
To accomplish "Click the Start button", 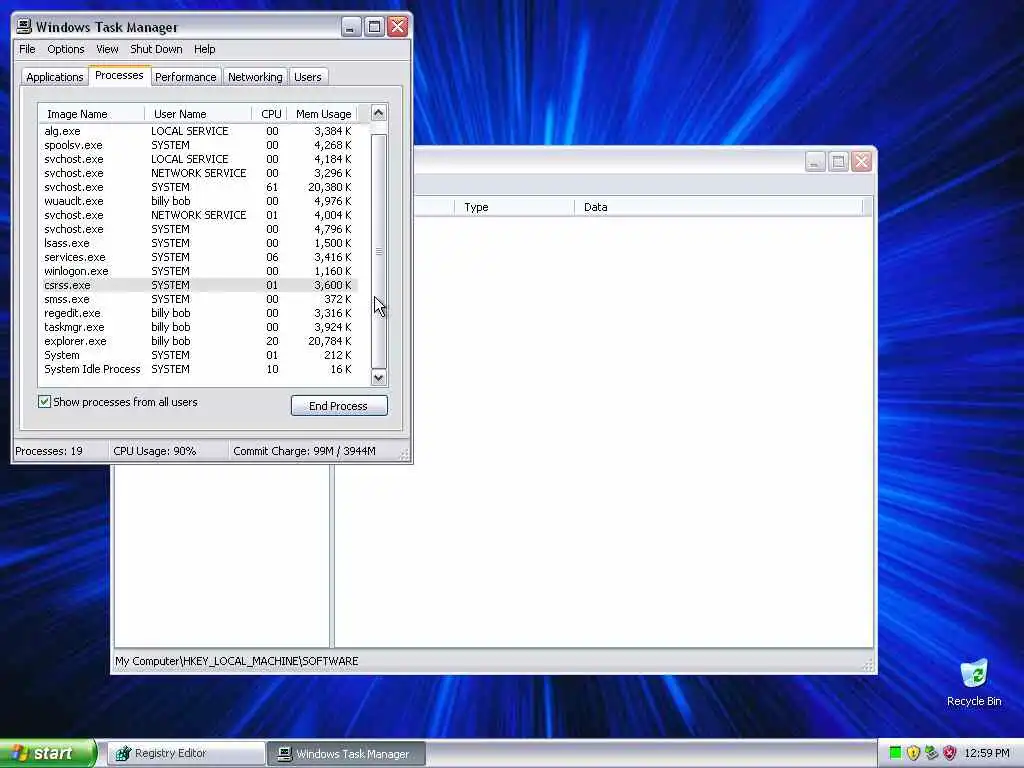I will pos(48,753).
